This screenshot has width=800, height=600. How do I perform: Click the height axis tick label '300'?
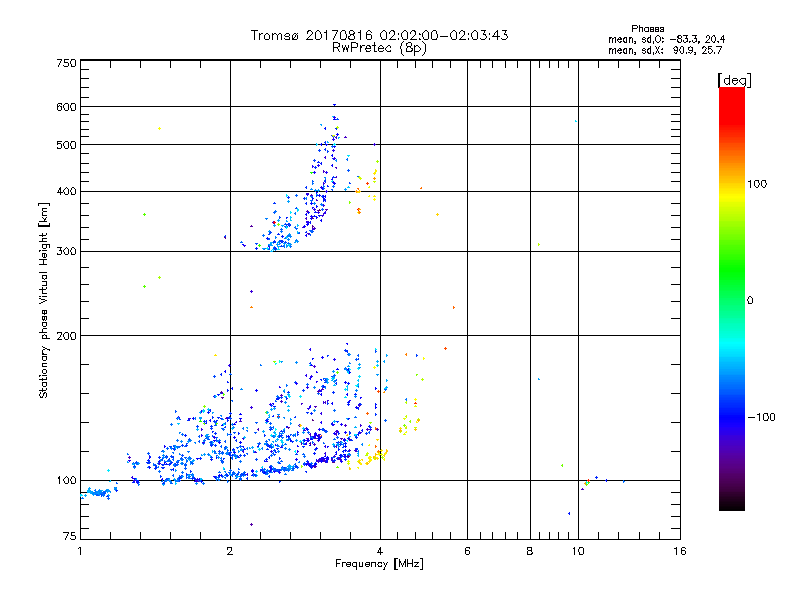click(67, 252)
